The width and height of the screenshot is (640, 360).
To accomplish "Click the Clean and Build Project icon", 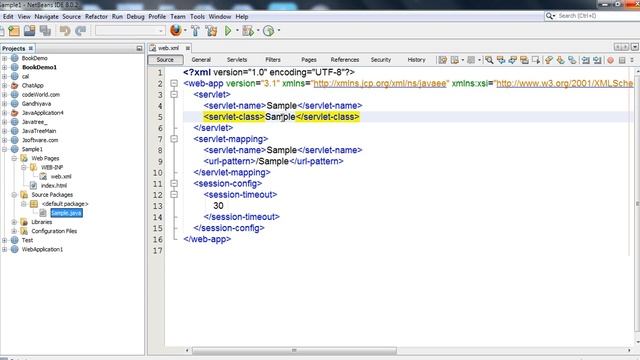I will click(211, 31).
